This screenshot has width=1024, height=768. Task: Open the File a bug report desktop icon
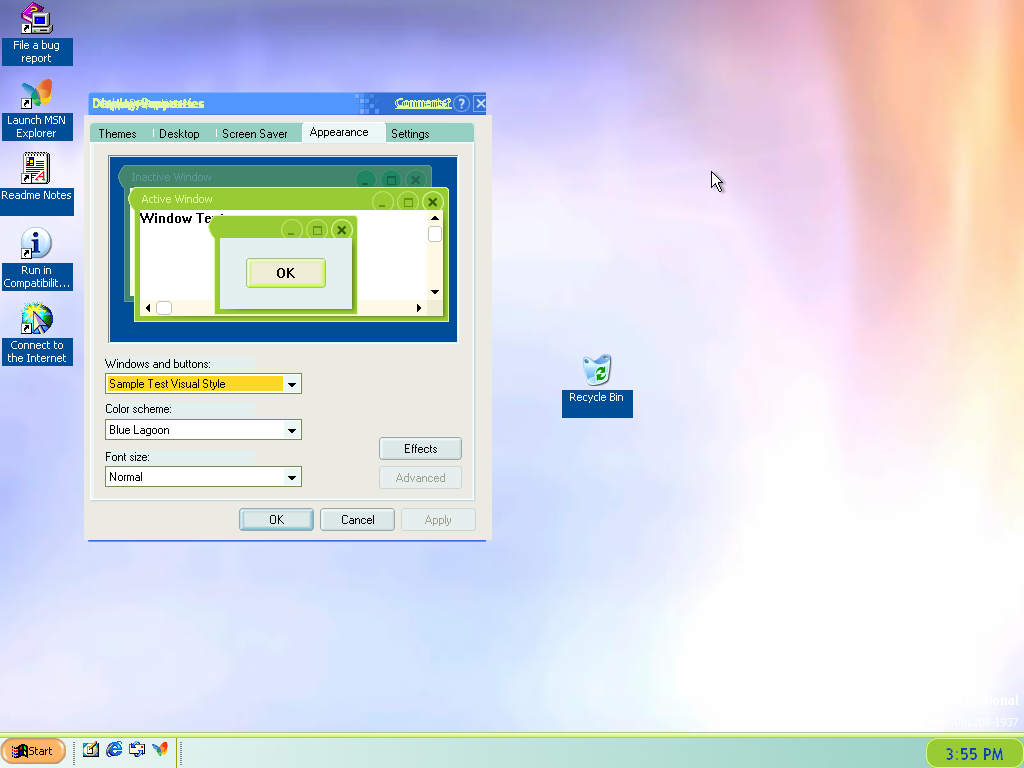(x=37, y=34)
